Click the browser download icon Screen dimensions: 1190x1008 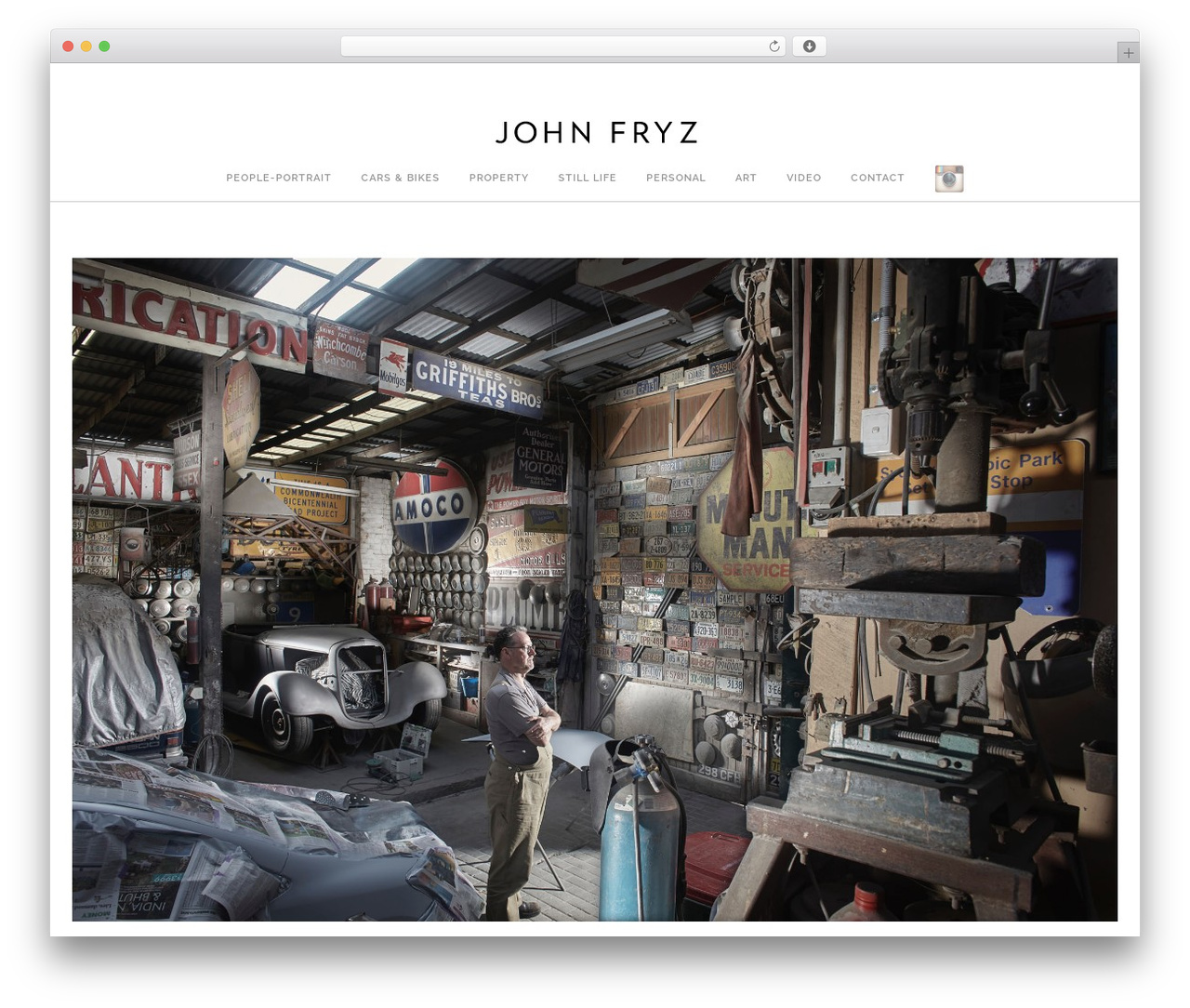coord(809,46)
